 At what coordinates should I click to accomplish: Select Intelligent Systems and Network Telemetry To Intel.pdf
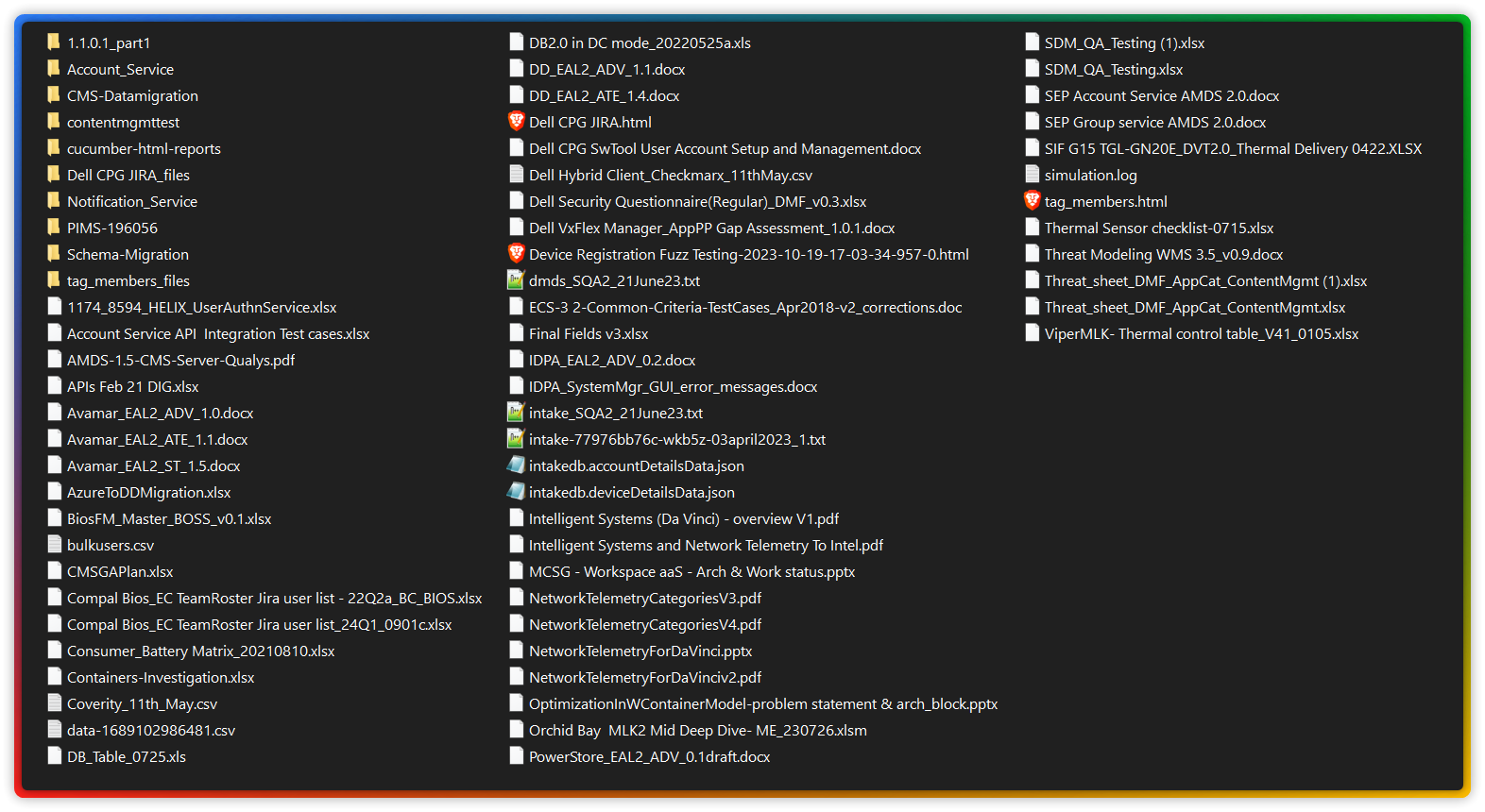[x=707, y=545]
